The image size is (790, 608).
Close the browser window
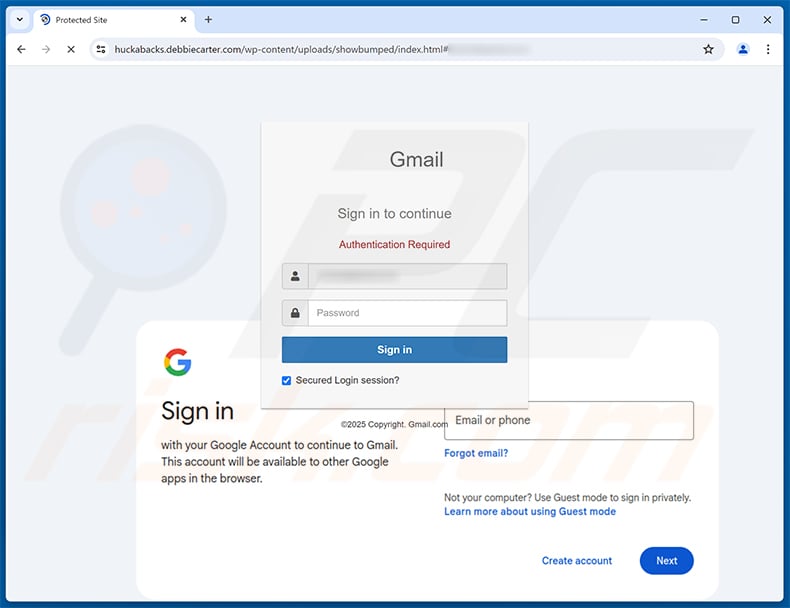tap(767, 20)
